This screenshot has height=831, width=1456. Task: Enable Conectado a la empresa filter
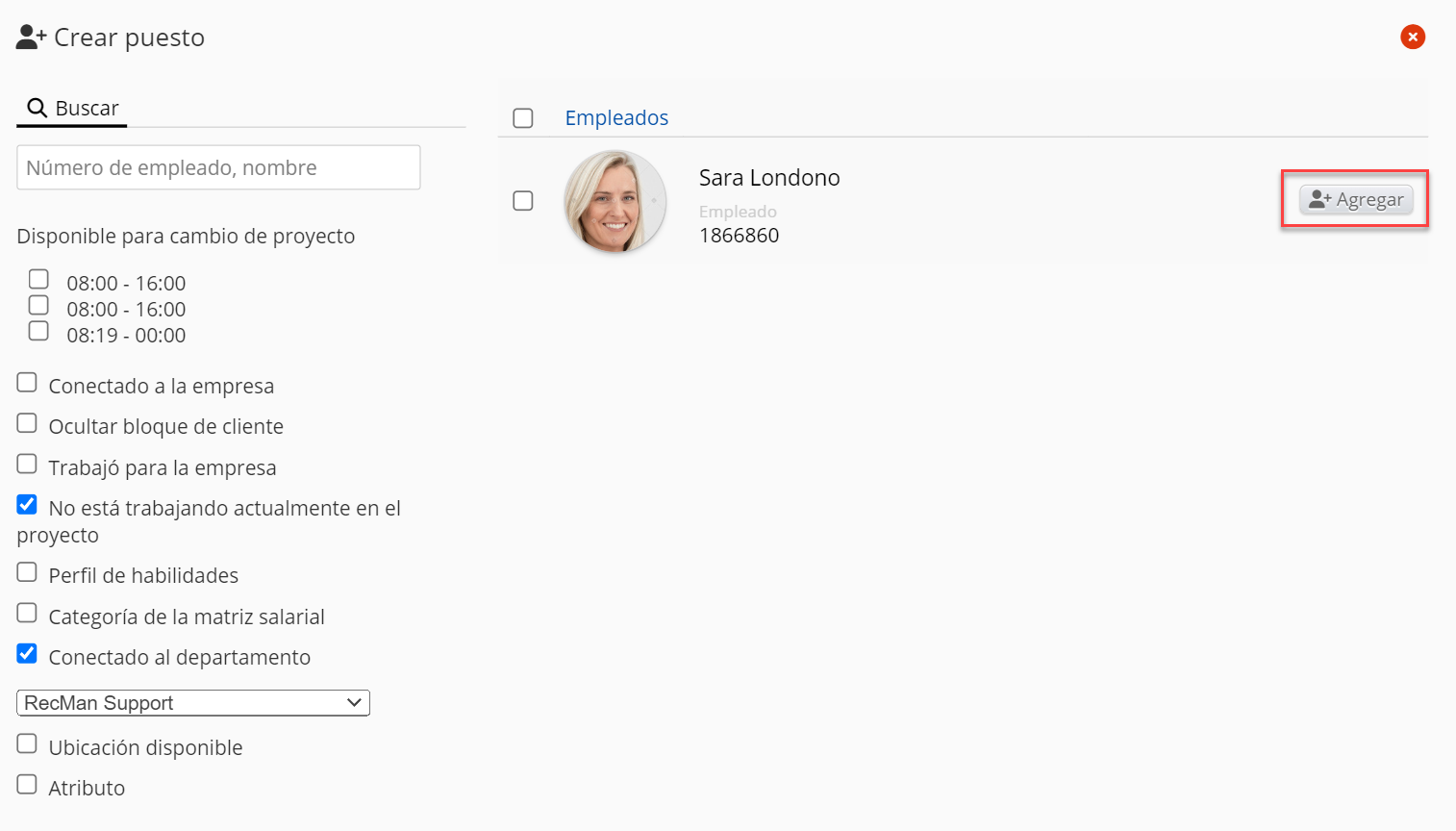[x=27, y=383]
